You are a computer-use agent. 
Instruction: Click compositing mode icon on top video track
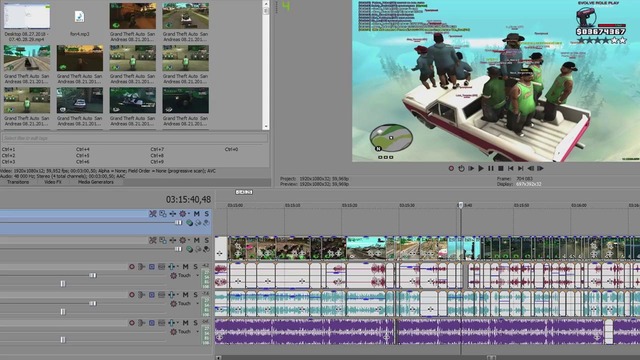[189, 223]
